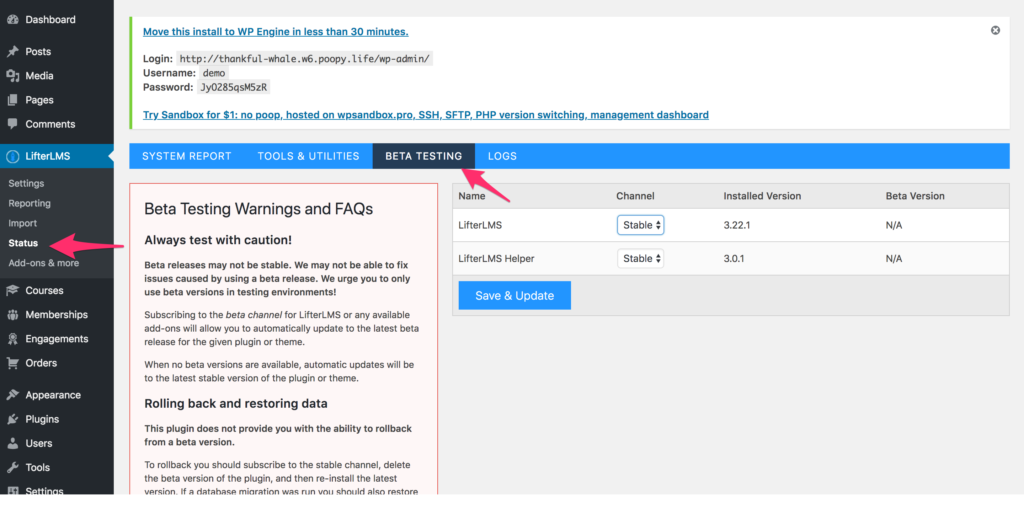Open LifterLMS Import submenu item
This screenshot has width=1024, height=509.
(23, 223)
